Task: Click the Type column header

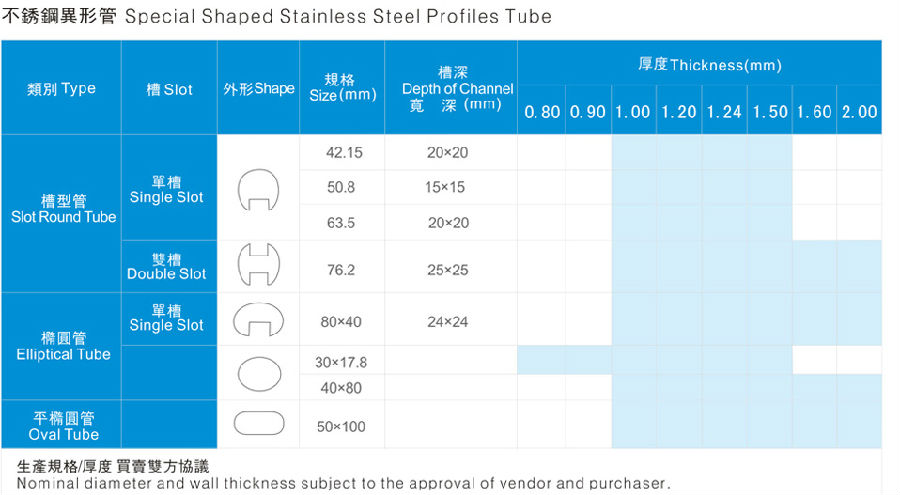Action: click(61, 88)
